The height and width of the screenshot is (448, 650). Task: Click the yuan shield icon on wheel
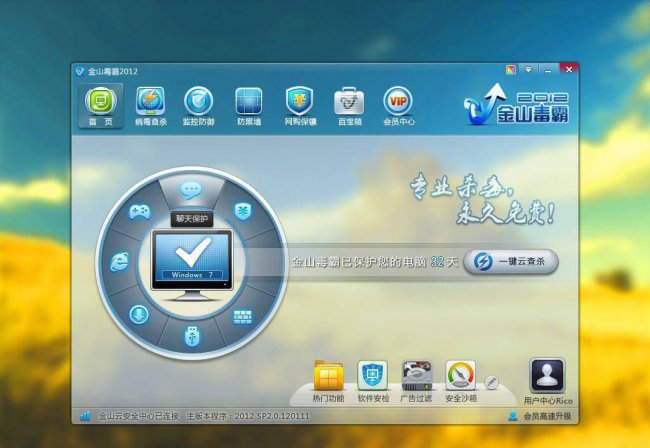pyautogui.click(x=243, y=211)
